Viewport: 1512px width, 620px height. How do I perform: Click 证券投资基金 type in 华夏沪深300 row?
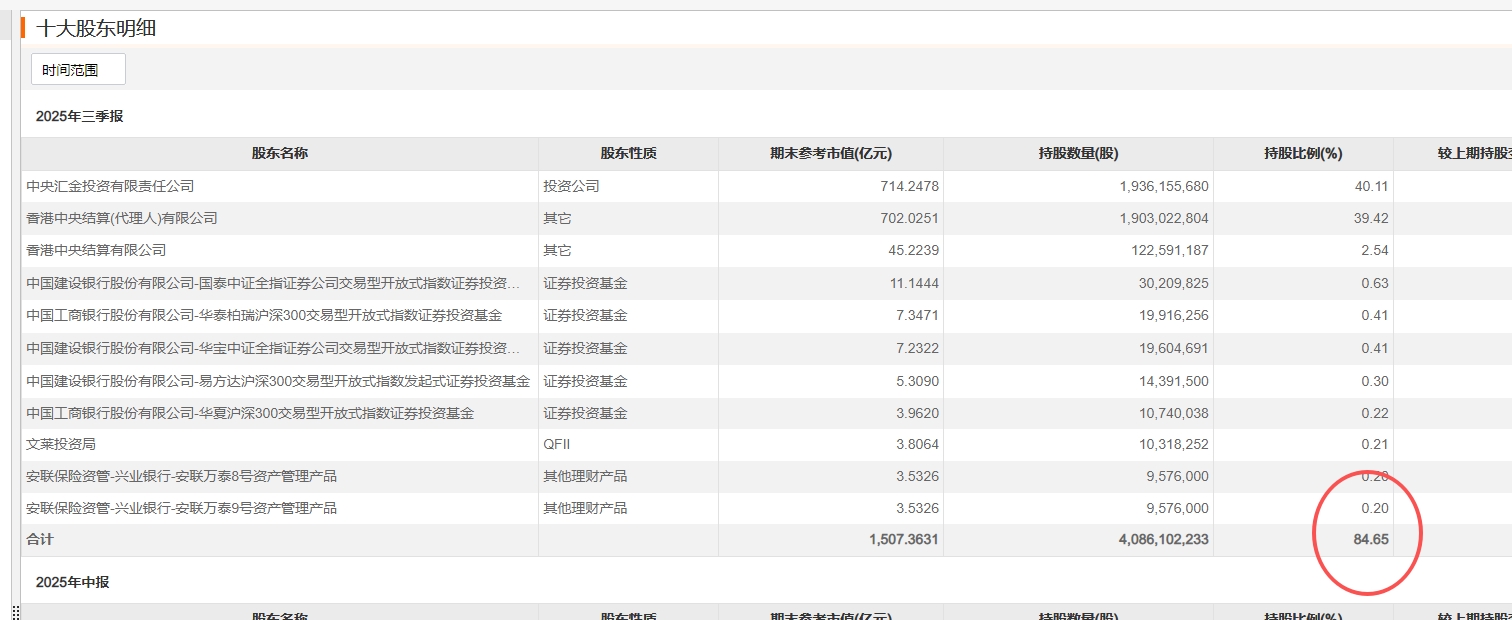[x=585, y=413]
